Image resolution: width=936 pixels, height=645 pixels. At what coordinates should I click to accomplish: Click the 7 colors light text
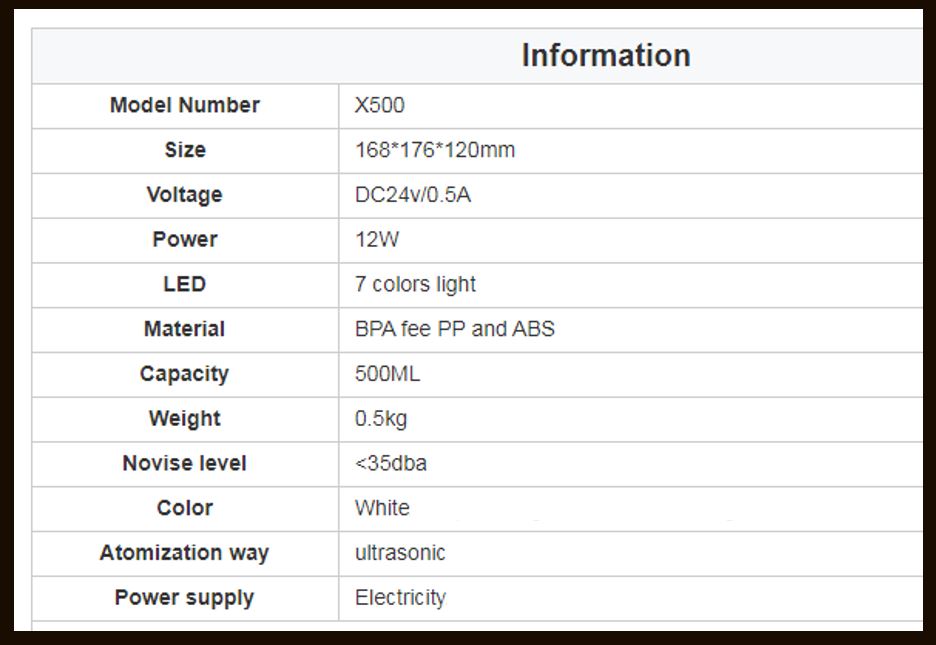click(415, 284)
